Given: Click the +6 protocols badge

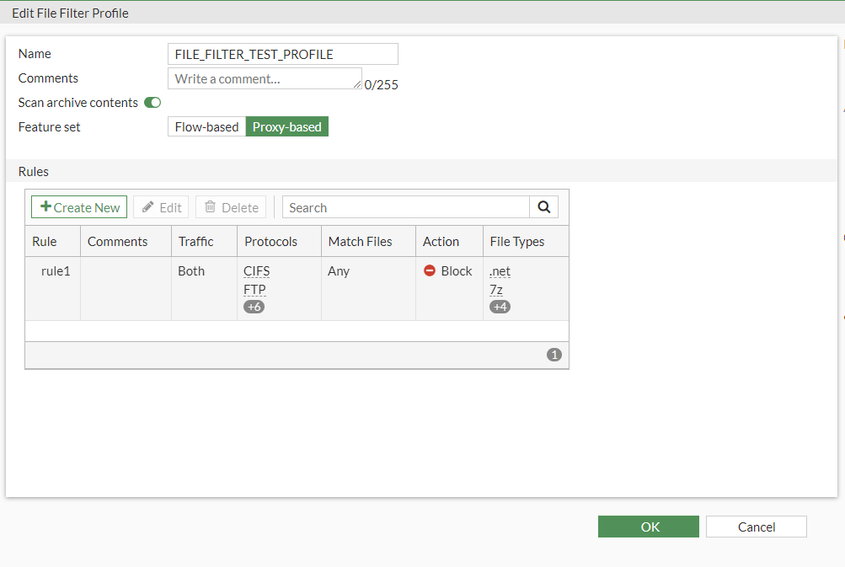Looking at the screenshot, I should point(254,307).
